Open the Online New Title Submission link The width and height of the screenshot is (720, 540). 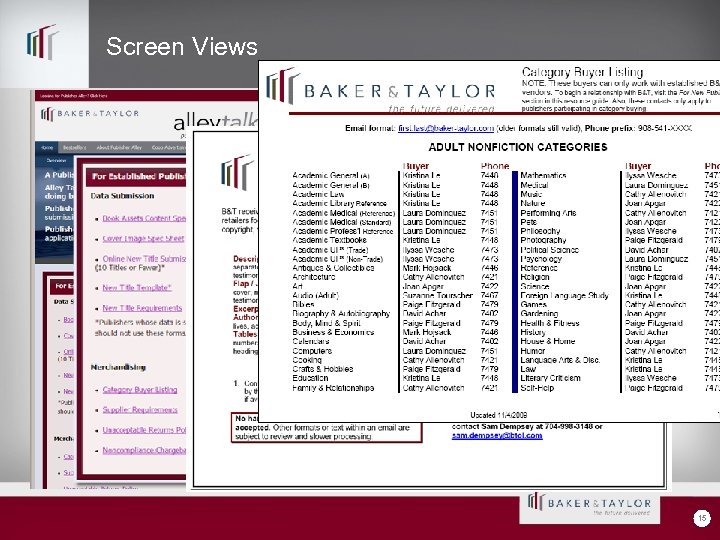144,259
